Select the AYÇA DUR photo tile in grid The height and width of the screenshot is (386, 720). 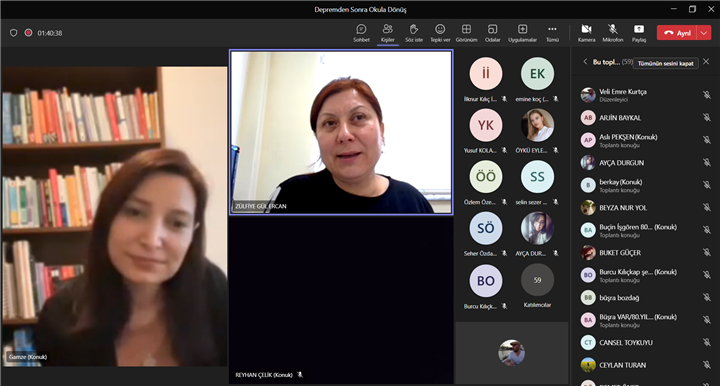[x=537, y=228]
